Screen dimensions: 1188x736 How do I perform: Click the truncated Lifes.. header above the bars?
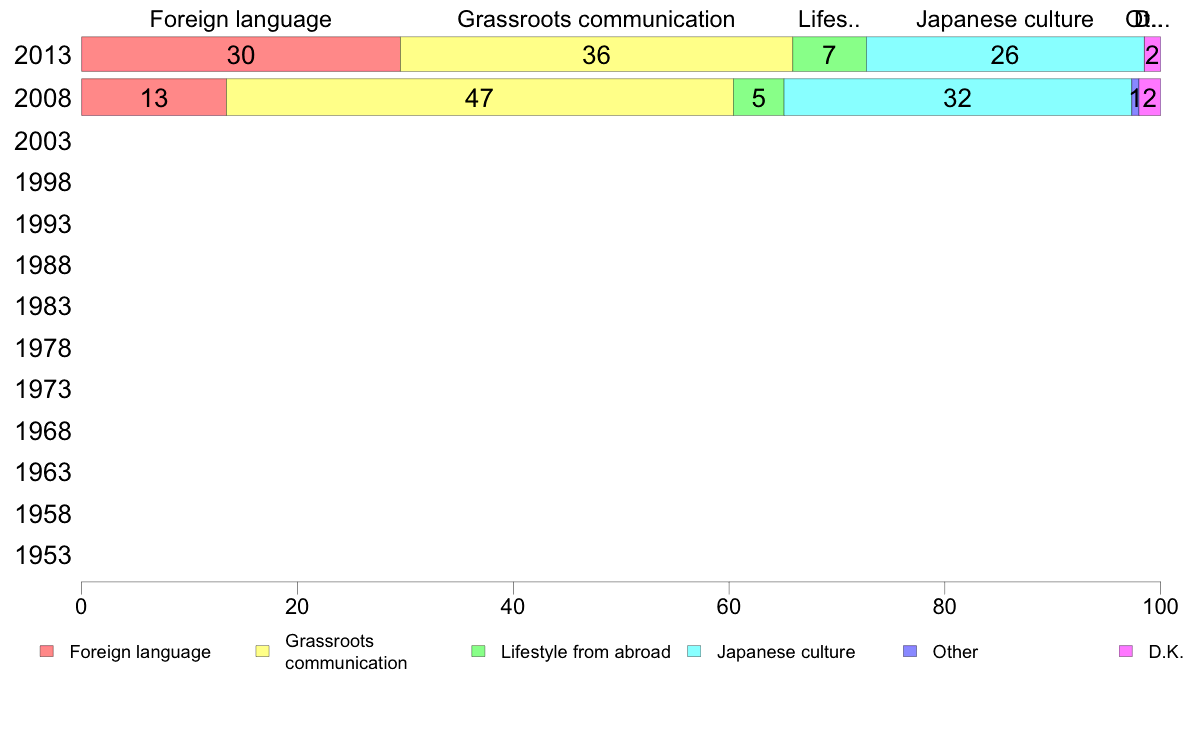point(829,19)
